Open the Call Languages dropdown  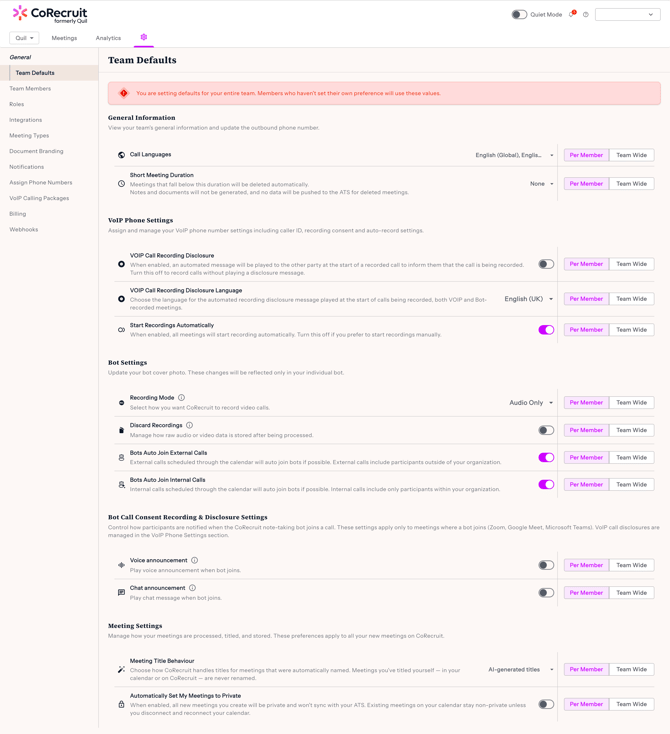click(x=514, y=155)
